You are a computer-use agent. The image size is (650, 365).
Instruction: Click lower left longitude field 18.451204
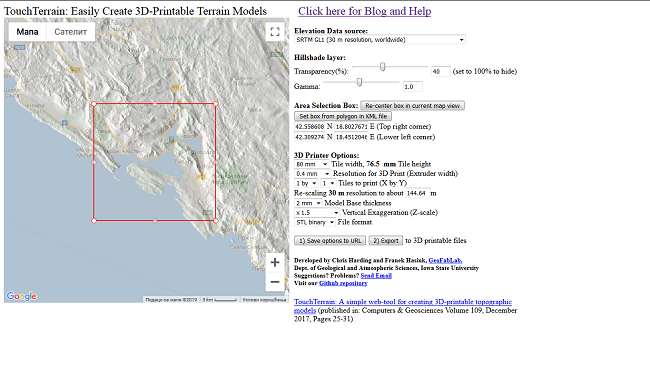(351, 137)
